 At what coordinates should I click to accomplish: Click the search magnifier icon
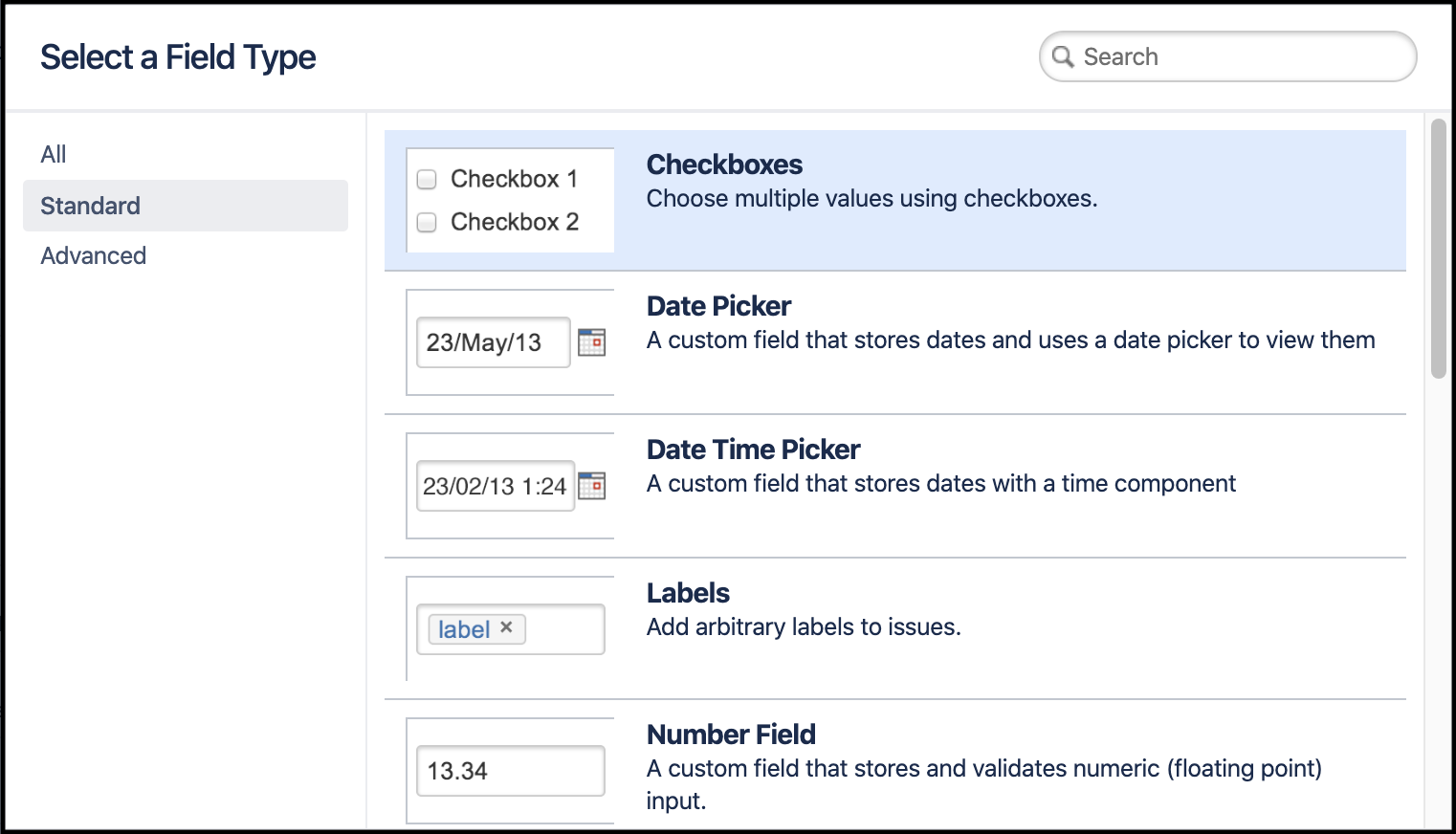click(1062, 57)
